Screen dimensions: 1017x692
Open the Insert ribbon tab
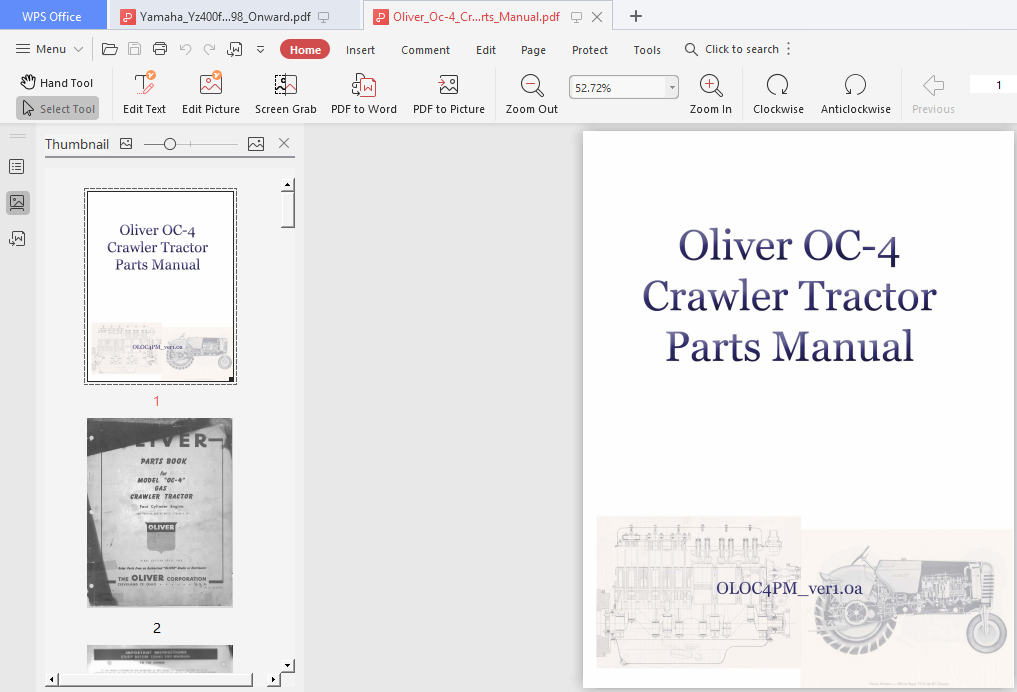pos(360,50)
